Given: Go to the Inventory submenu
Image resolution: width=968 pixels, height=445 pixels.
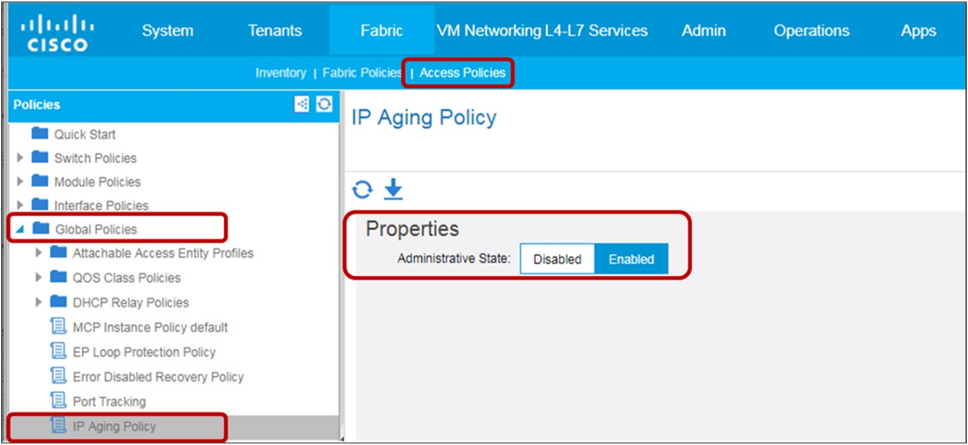Looking at the screenshot, I should point(281,73).
